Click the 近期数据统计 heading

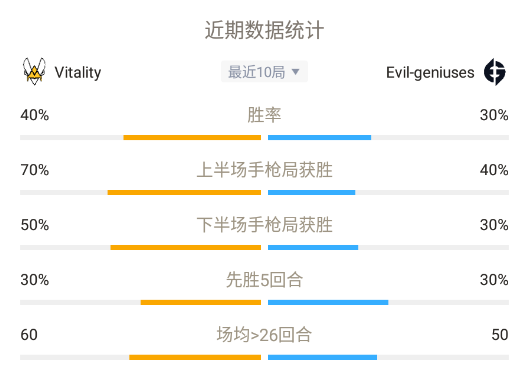point(264,30)
